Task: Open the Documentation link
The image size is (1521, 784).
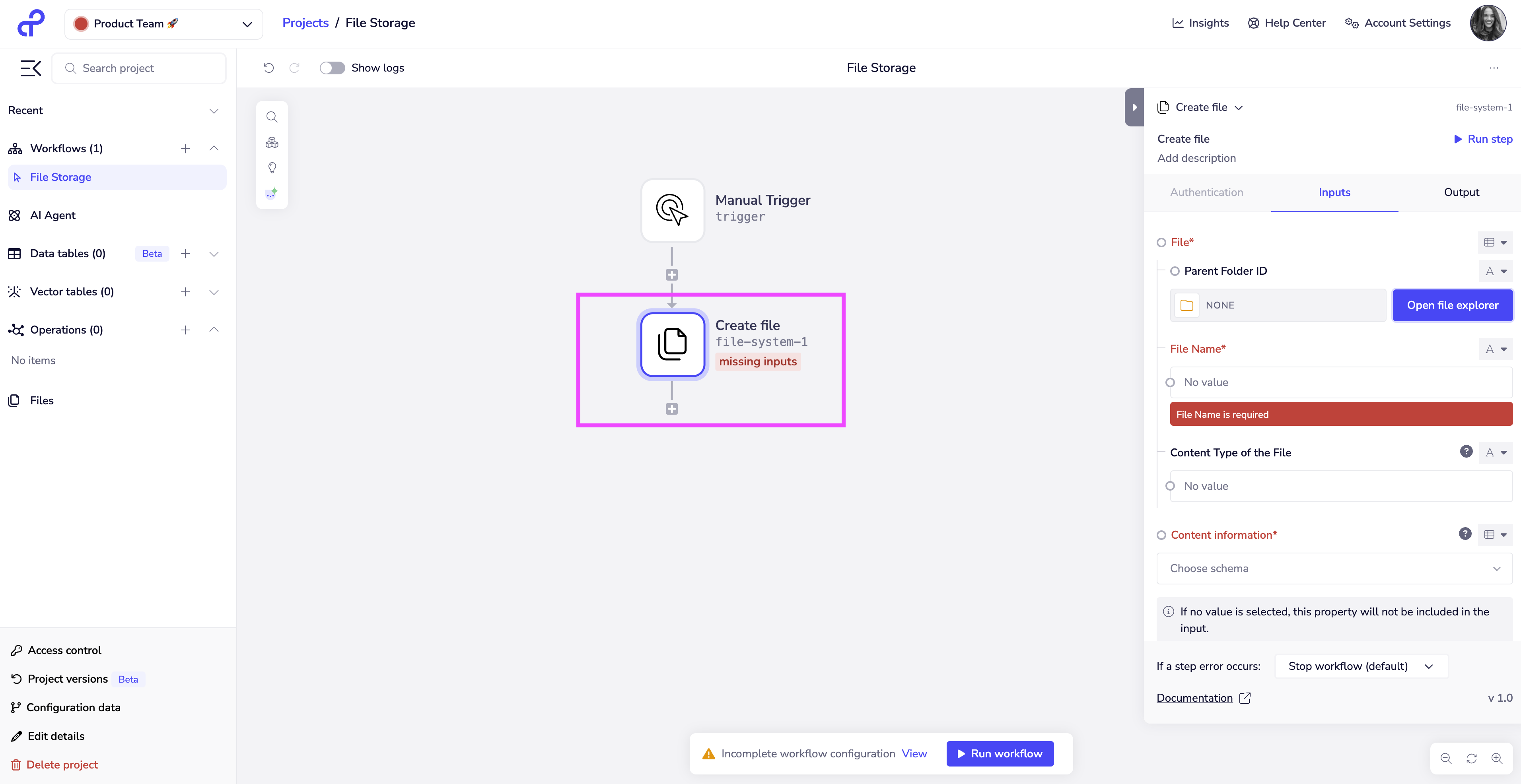Action: 1194,698
